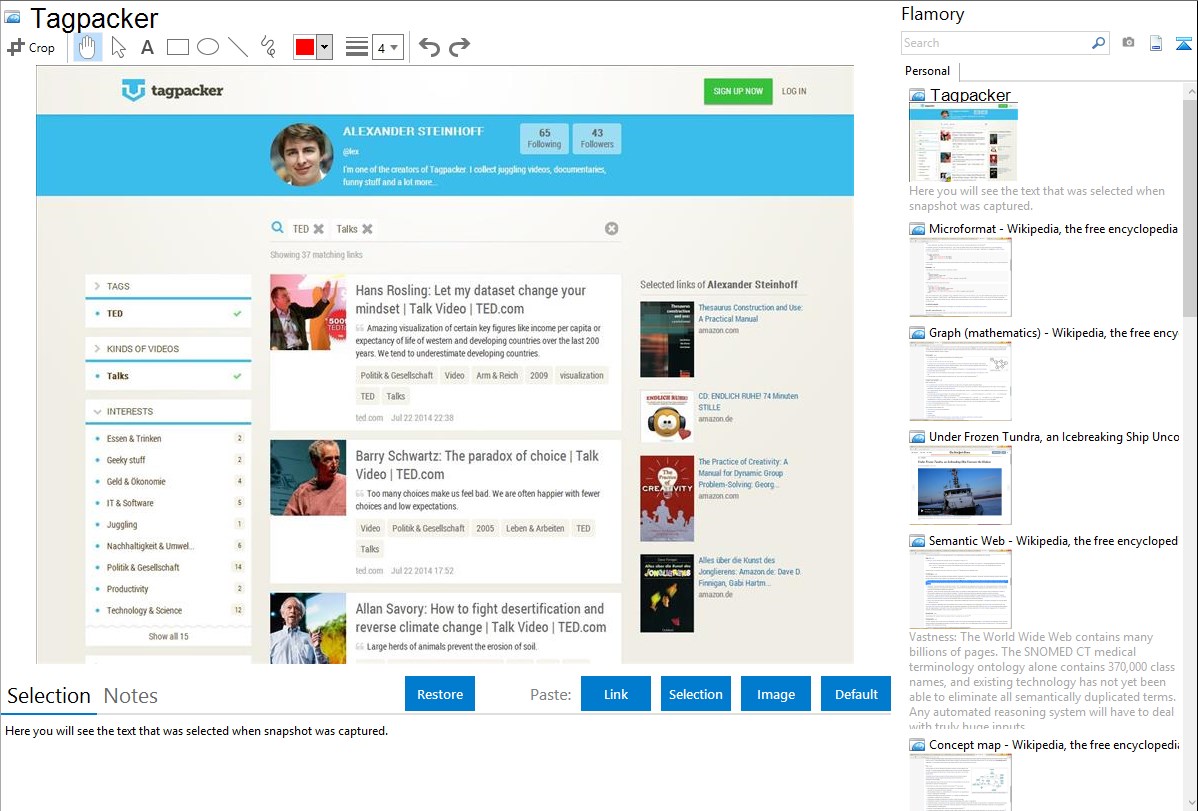Click the SIGN UP NOW button
The height and width of the screenshot is (811, 1198).
coord(738,91)
